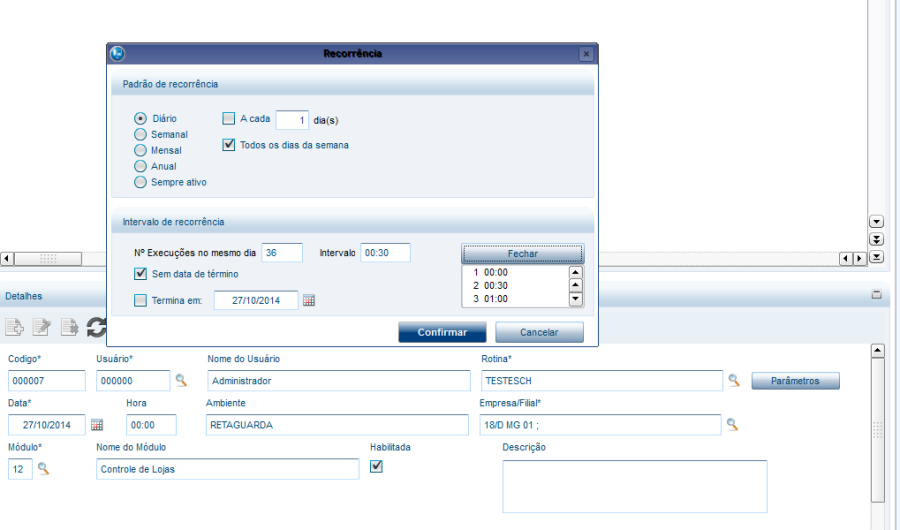Click the edit record pencil icon under Detalhes

point(41,327)
